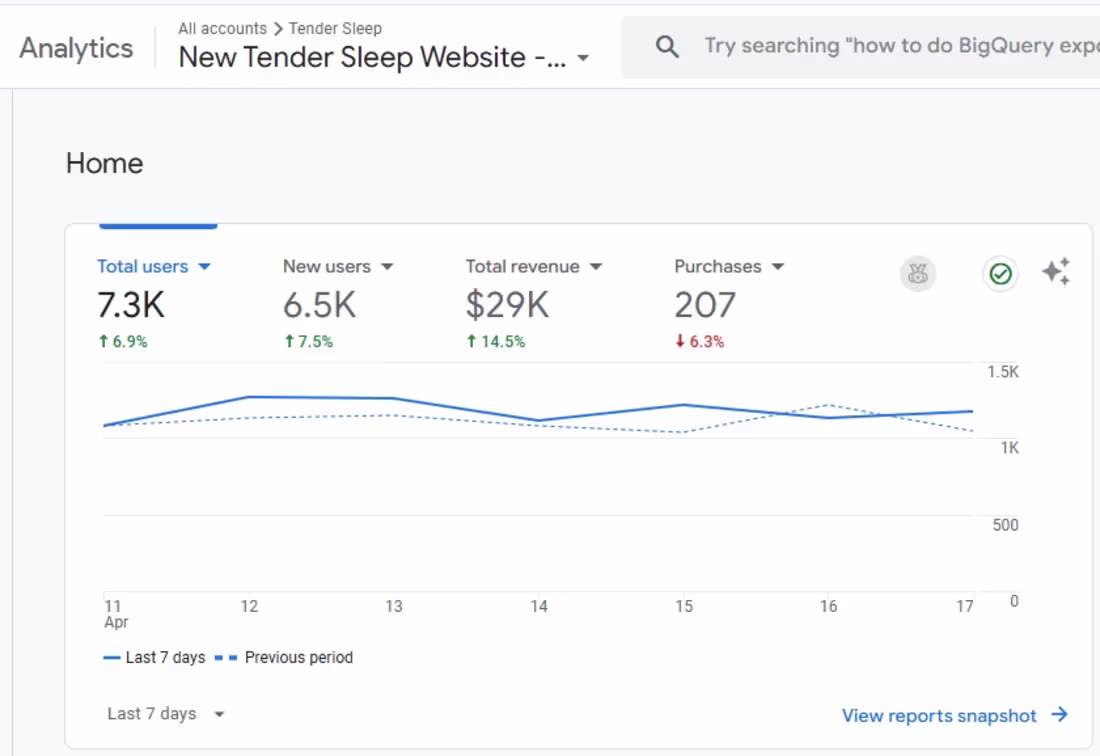Click the All accounts breadcrumb link

click(x=222, y=28)
